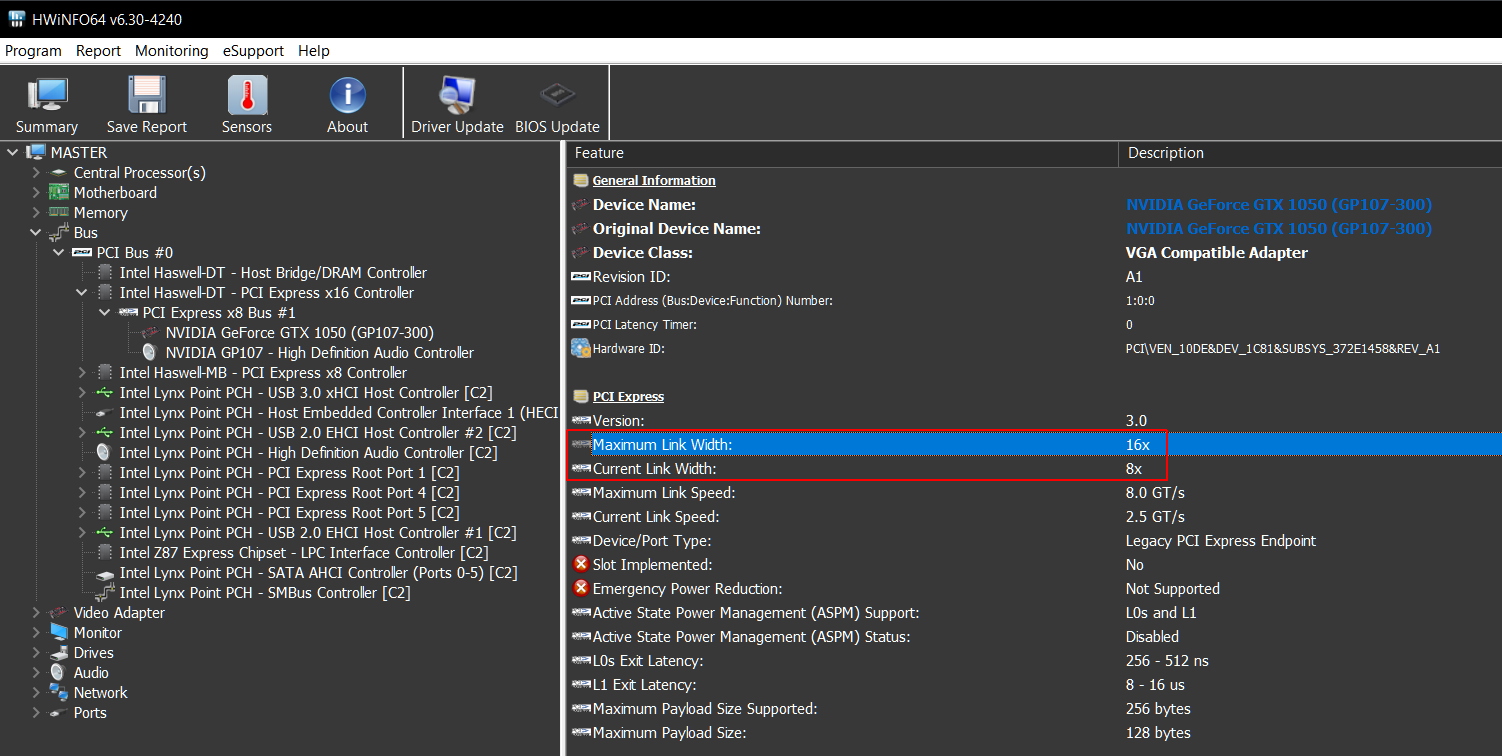The height and width of the screenshot is (756, 1502).
Task: Select Intel Z87 Express Chipset LPC Interface Controller
Action: (304, 552)
